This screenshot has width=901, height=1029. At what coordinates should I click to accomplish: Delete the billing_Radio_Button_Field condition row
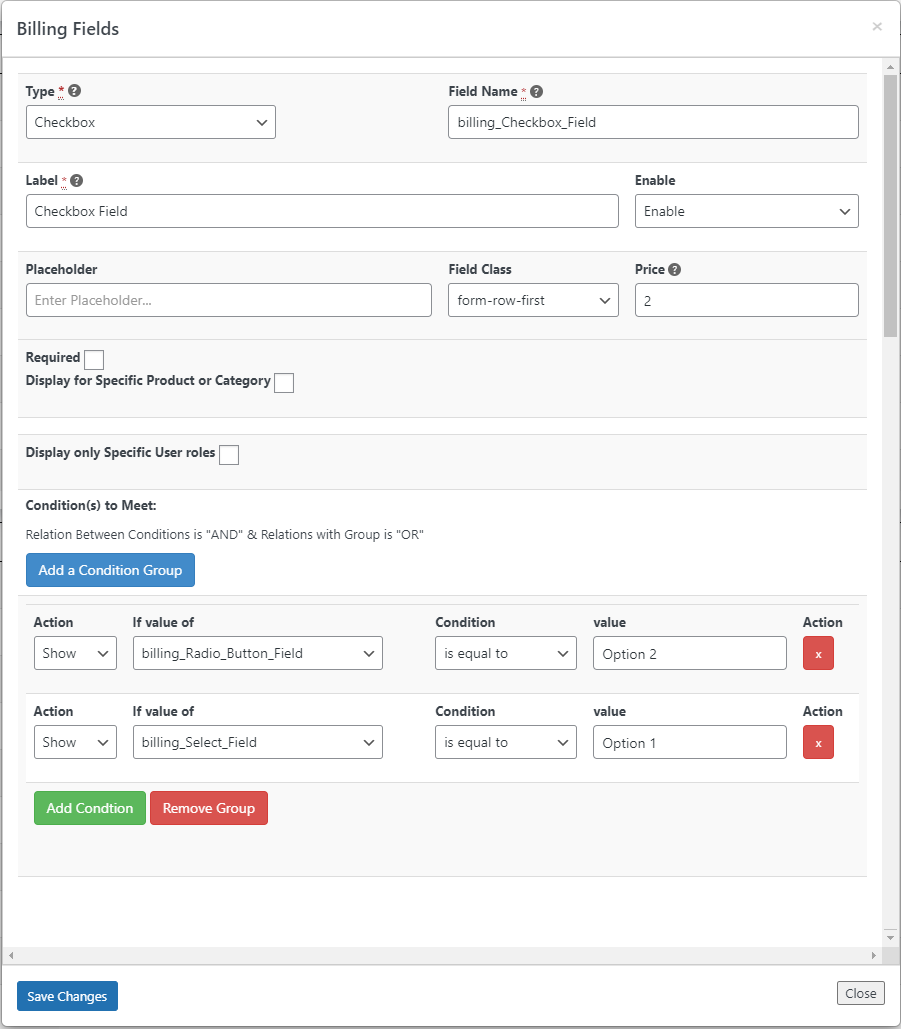[x=818, y=653]
